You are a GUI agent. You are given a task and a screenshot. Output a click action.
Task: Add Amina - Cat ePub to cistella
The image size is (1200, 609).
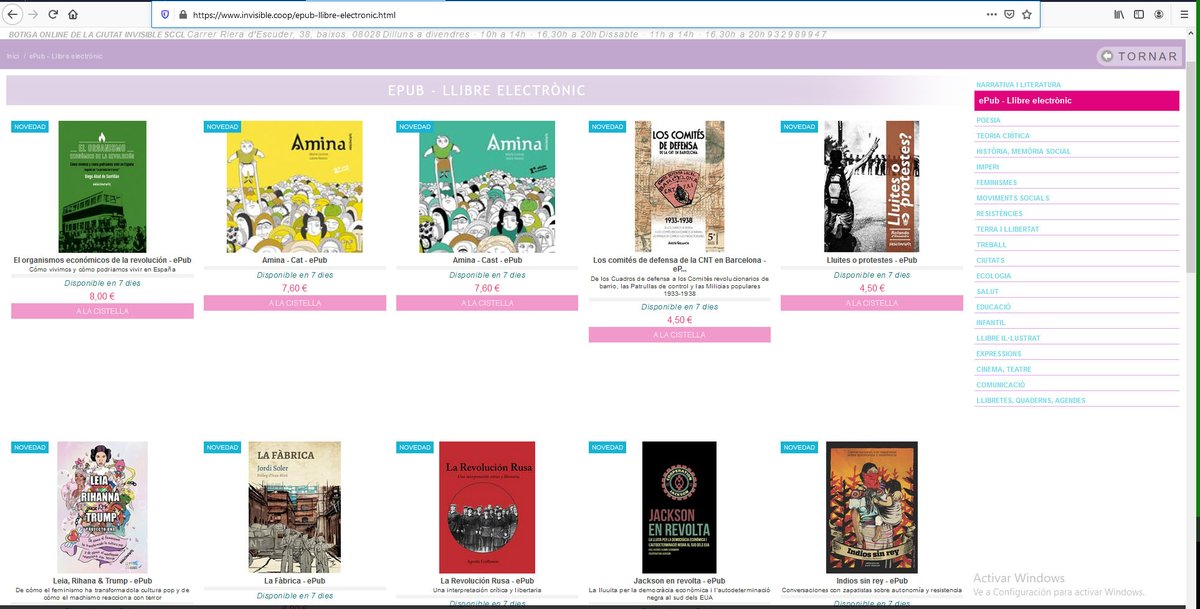[295, 303]
